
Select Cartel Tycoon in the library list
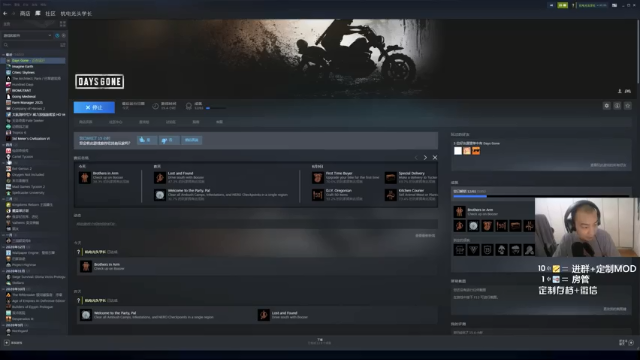coord(22,157)
